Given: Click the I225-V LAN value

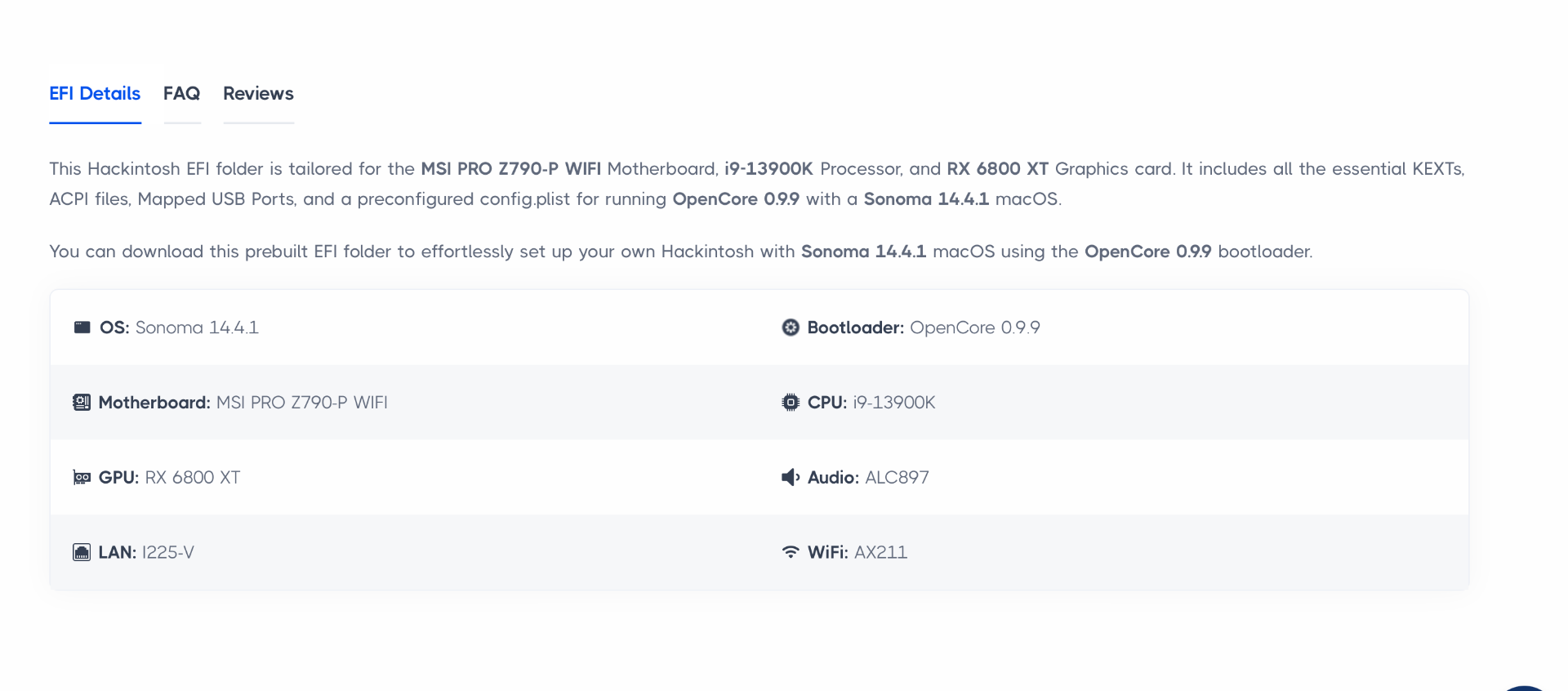Looking at the screenshot, I should (168, 553).
